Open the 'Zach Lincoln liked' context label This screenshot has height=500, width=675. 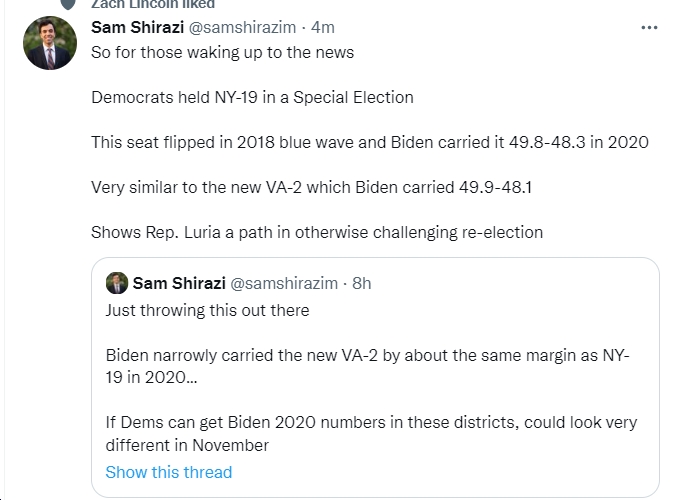pyautogui.click(x=153, y=4)
